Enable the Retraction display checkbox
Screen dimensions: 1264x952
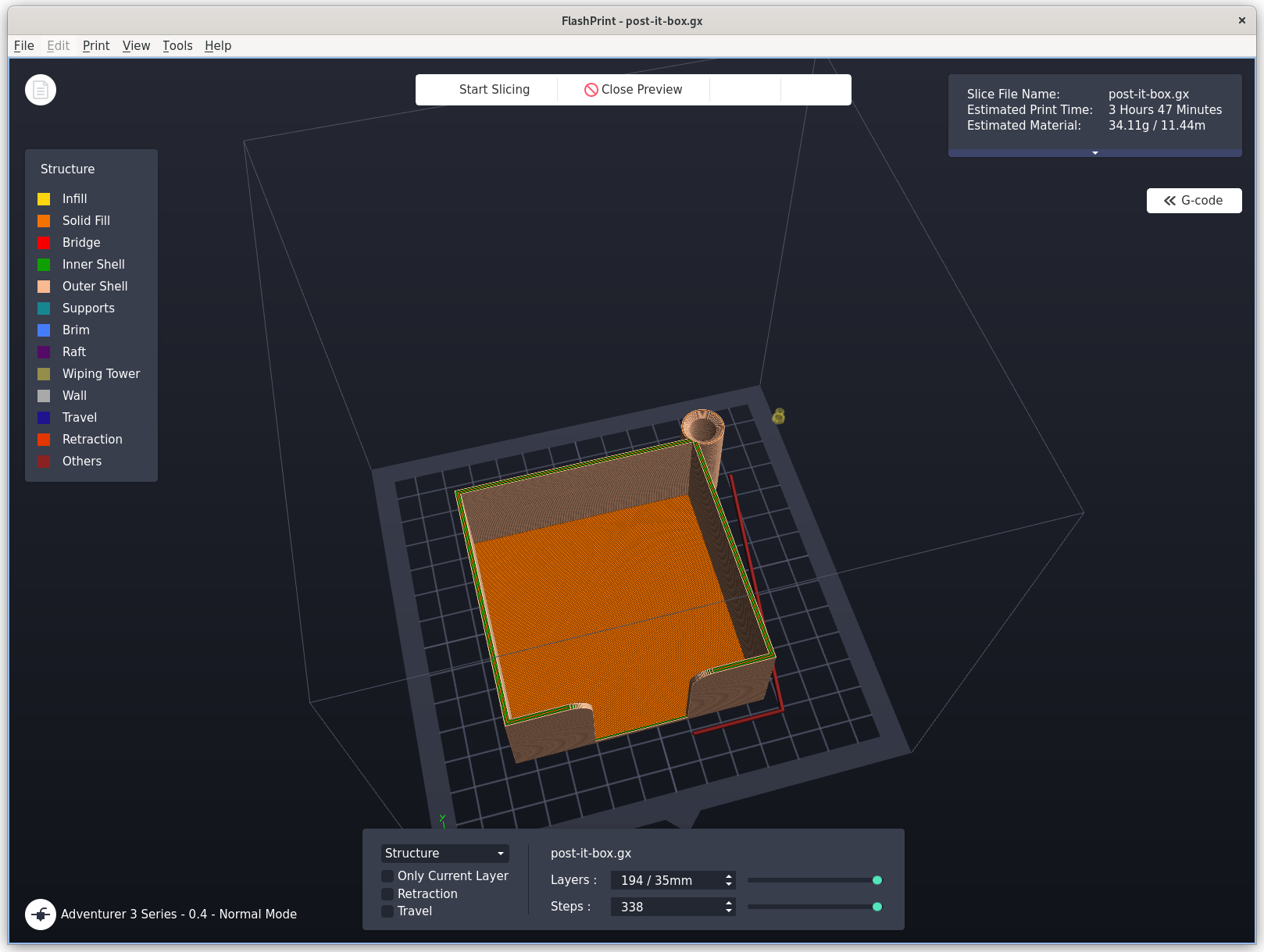coord(387,893)
